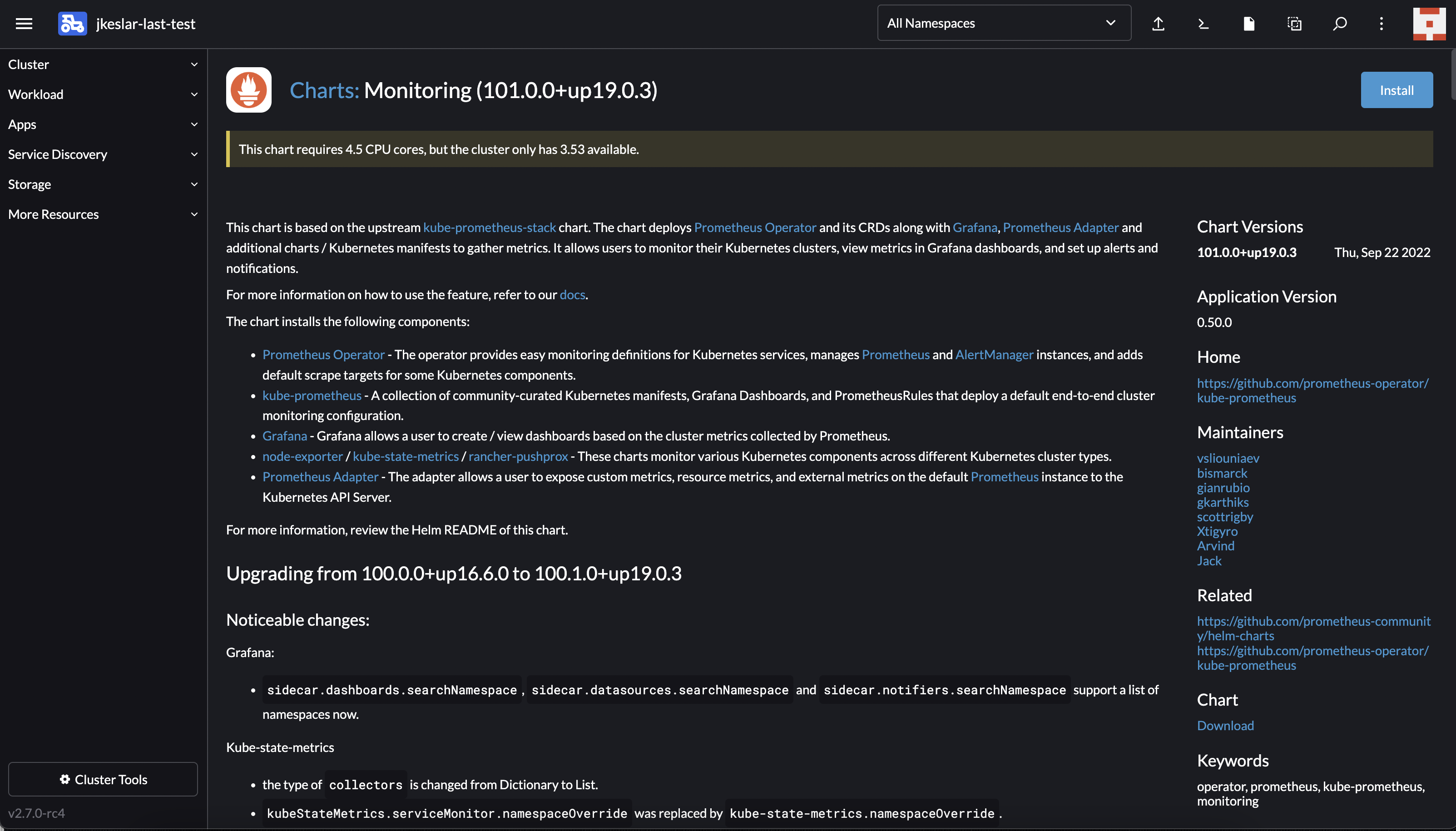This screenshot has height=831, width=1456.
Task: Launch the Kubectl Shell
Action: [x=1203, y=24]
